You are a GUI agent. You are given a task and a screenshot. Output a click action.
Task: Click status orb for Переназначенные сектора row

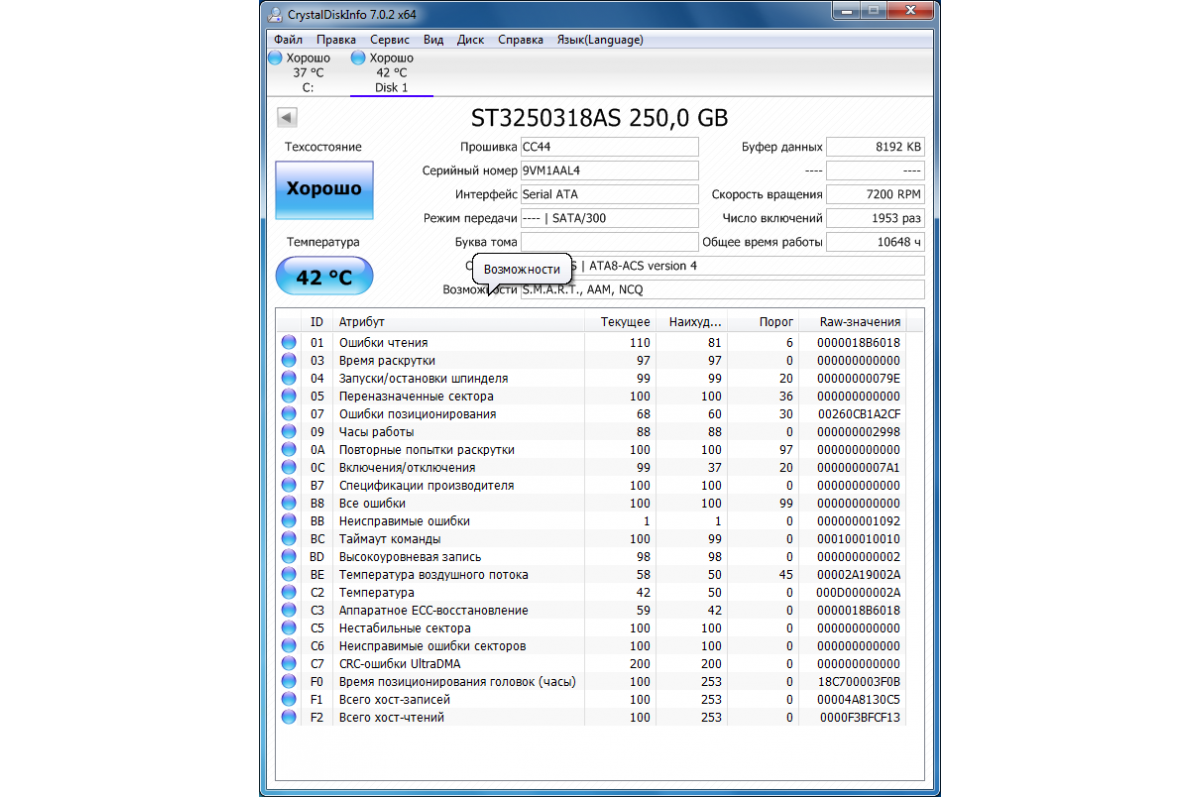point(289,396)
